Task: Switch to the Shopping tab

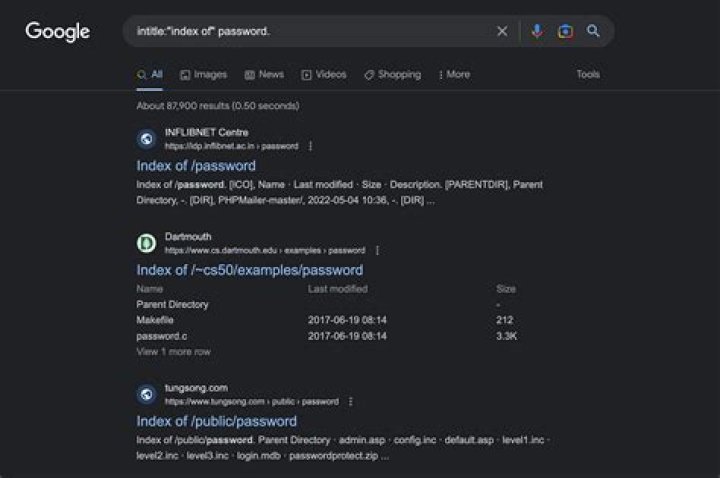Action: pyautogui.click(x=393, y=74)
